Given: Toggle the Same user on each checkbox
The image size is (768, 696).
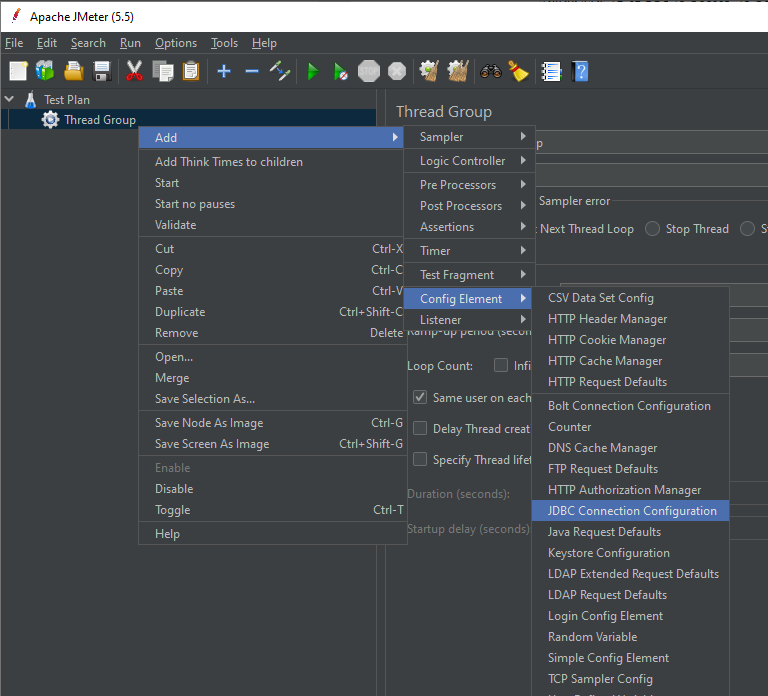Looking at the screenshot, I should (x=420, y=397).
